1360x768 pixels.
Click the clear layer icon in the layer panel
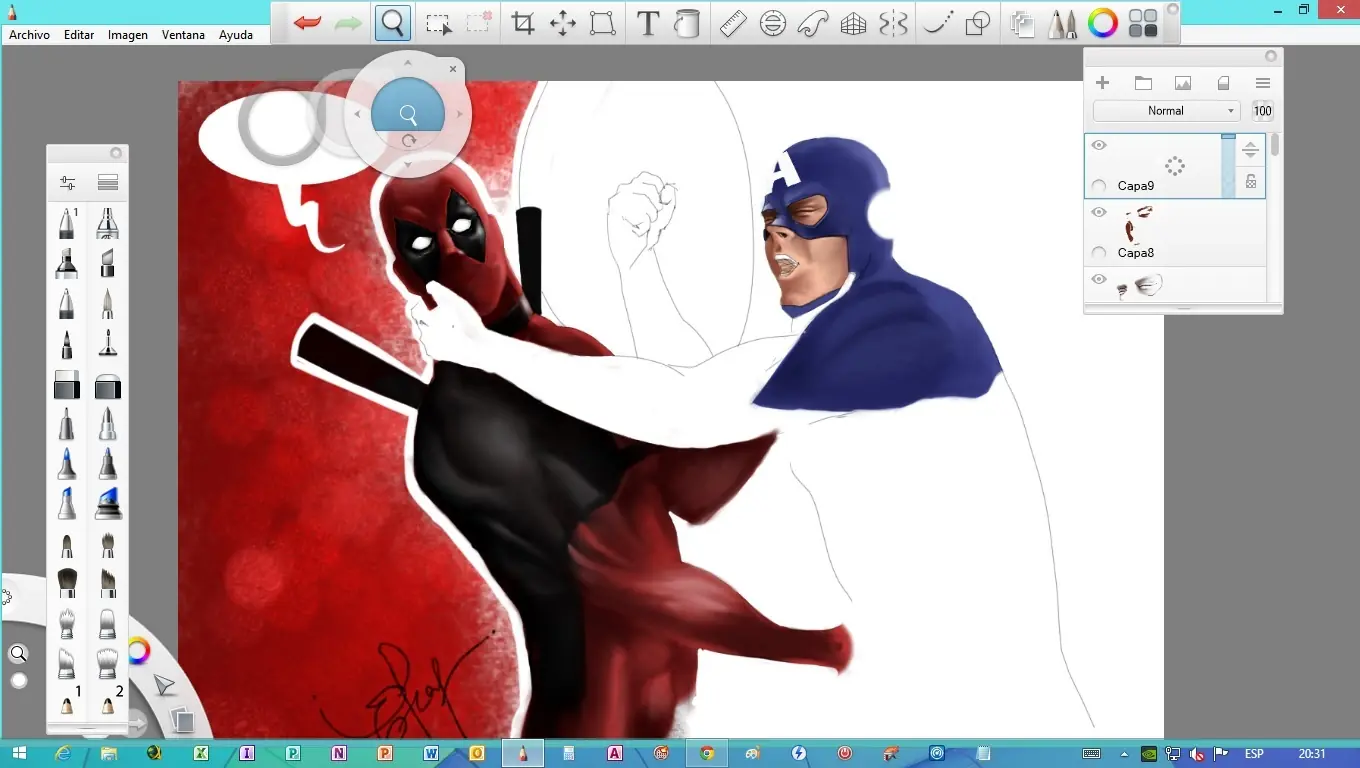[x=1223, y=83]
